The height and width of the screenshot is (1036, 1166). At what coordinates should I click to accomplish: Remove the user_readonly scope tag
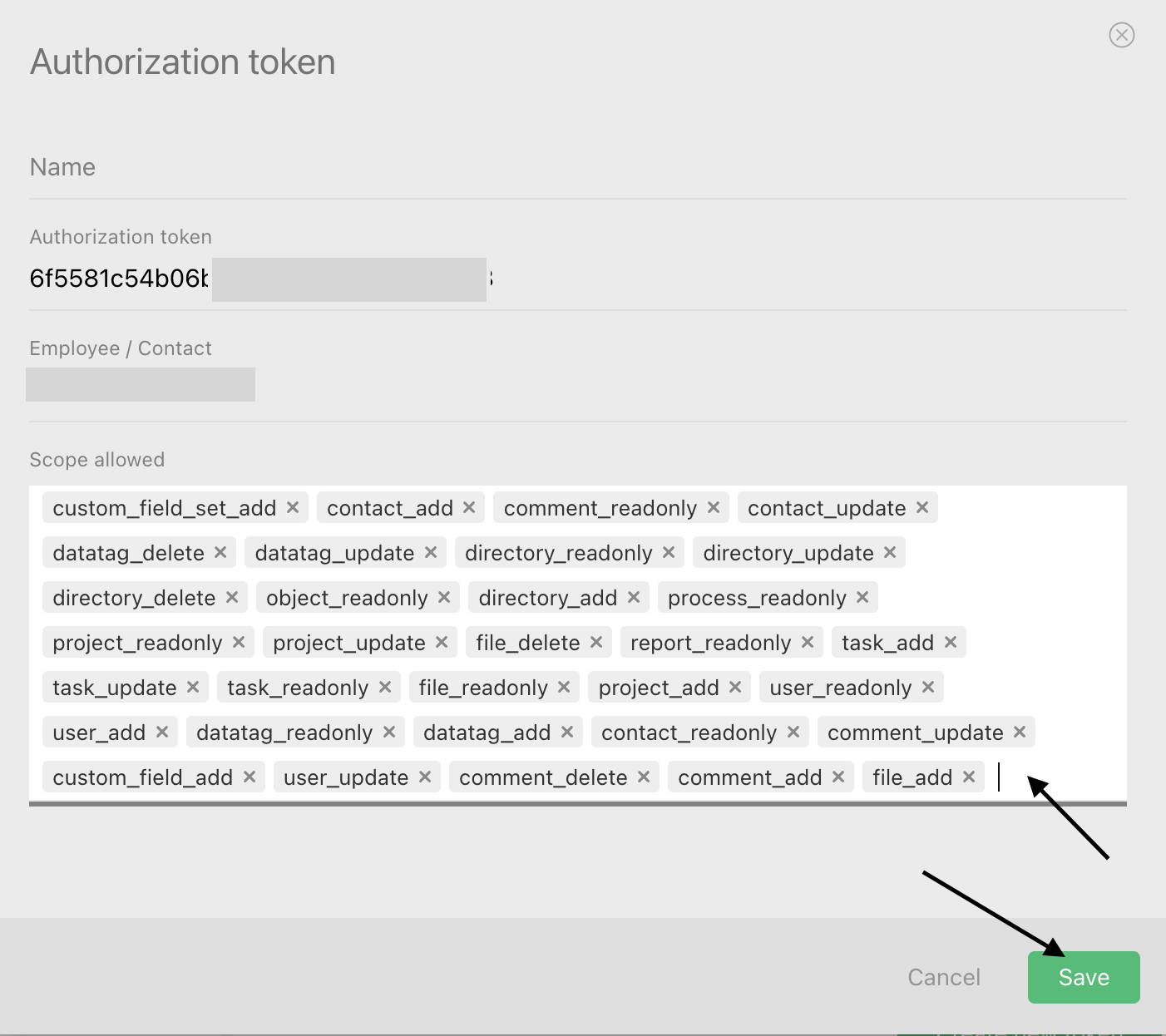(928, 687)
